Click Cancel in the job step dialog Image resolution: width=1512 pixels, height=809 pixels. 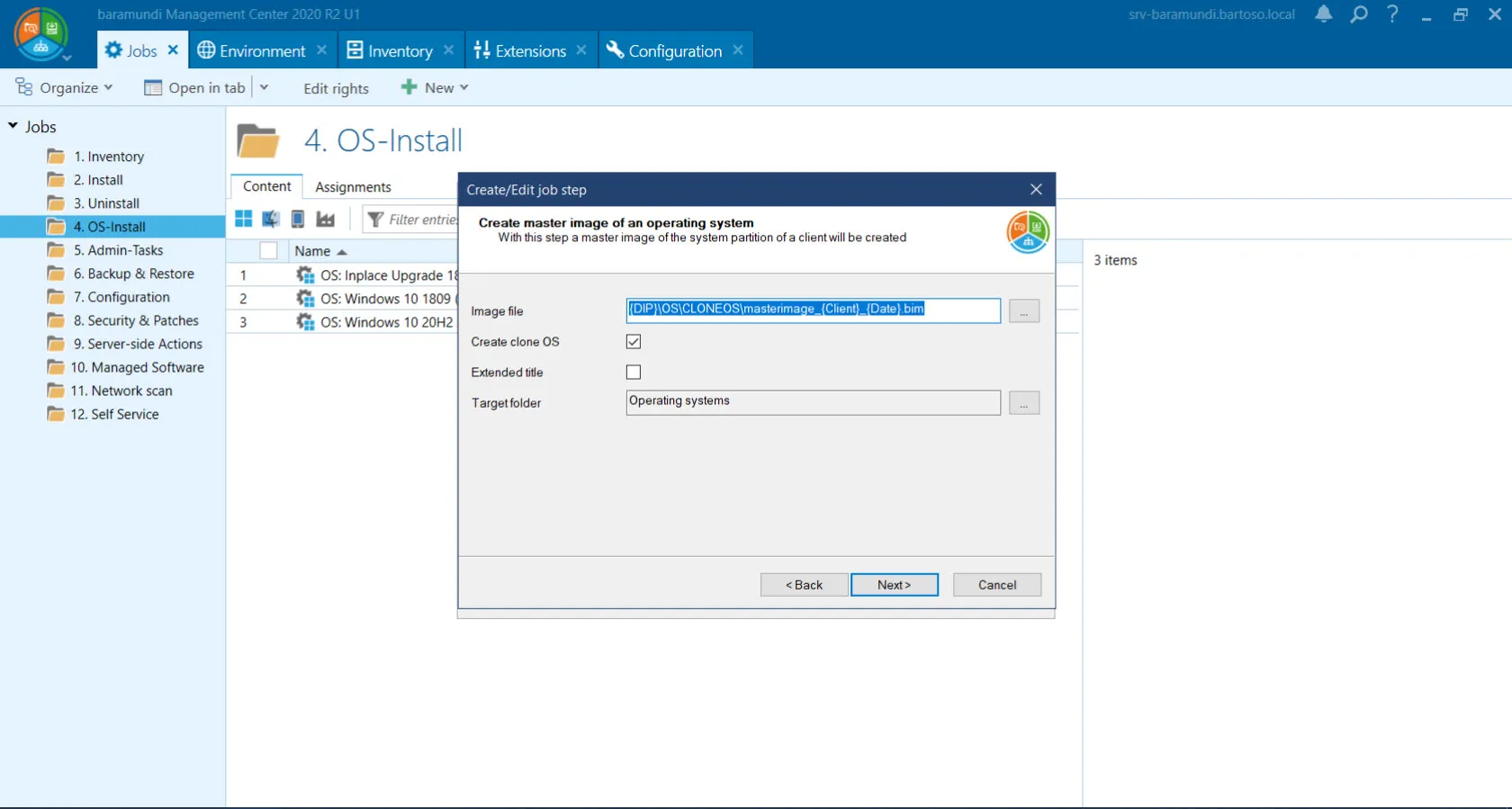[996, 585]
